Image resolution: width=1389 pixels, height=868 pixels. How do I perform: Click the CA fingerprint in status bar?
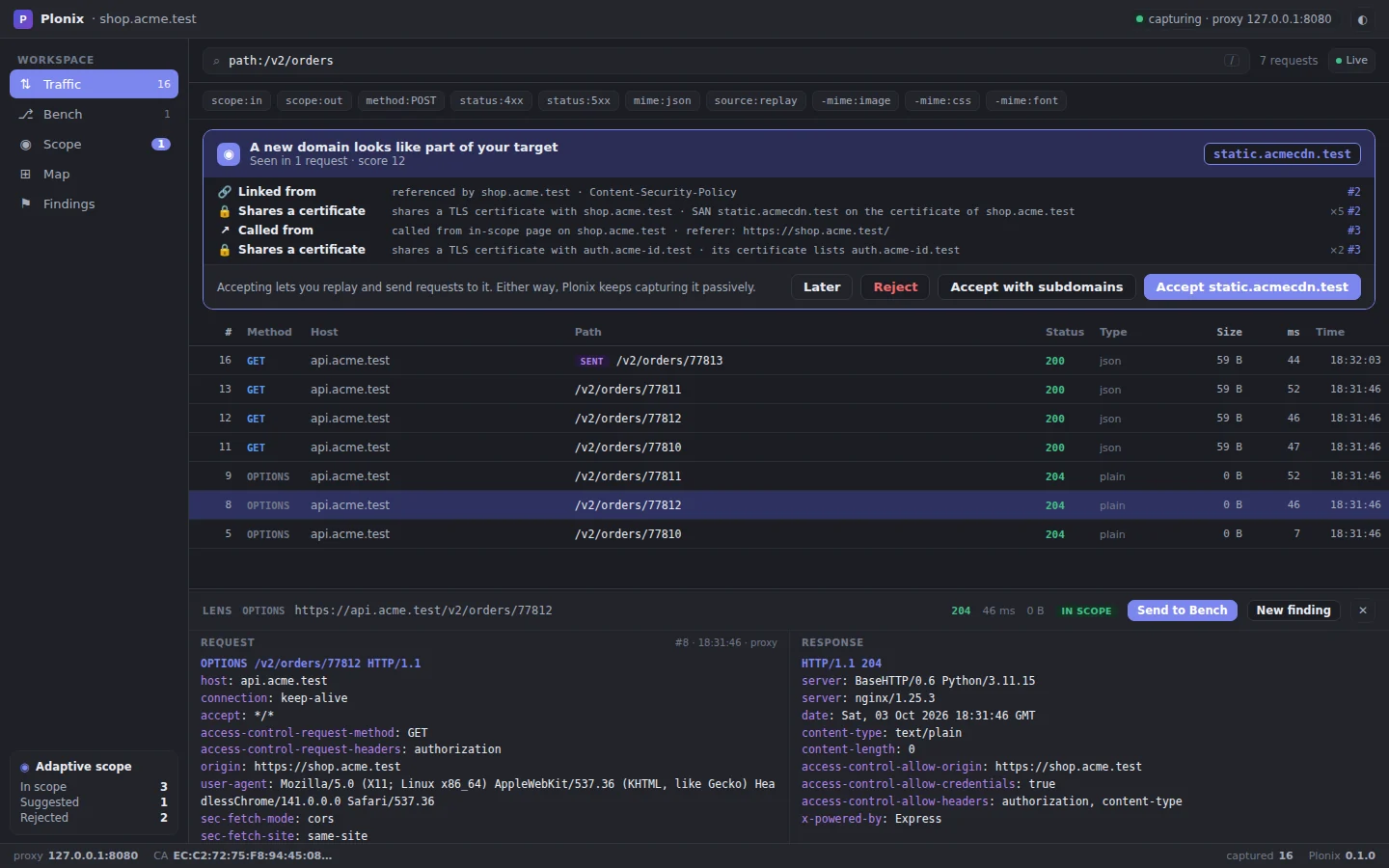[243, 855]
